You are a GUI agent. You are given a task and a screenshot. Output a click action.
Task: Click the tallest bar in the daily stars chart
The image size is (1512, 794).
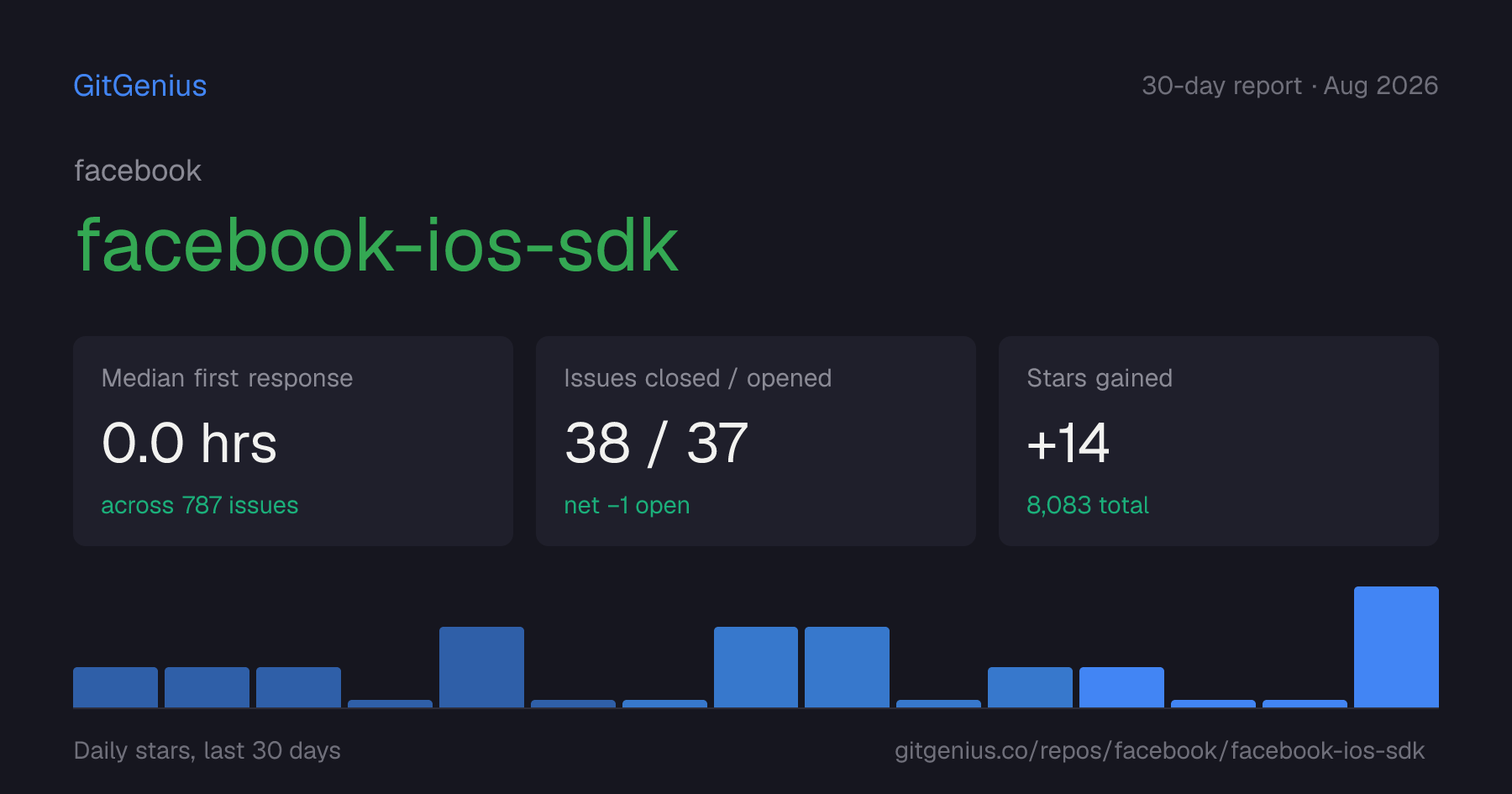[1396, 647]
